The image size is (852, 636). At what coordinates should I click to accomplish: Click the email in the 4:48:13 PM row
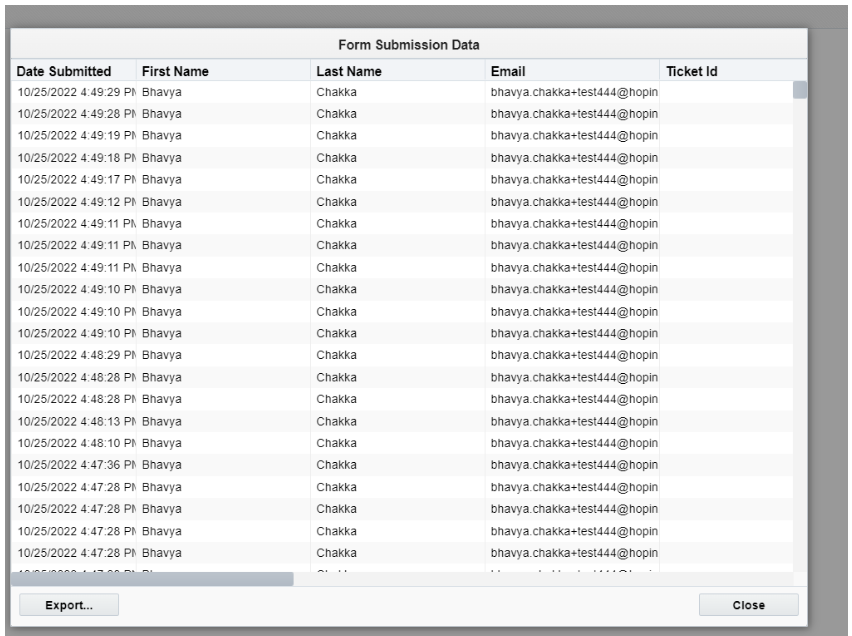tap(574, 421)
